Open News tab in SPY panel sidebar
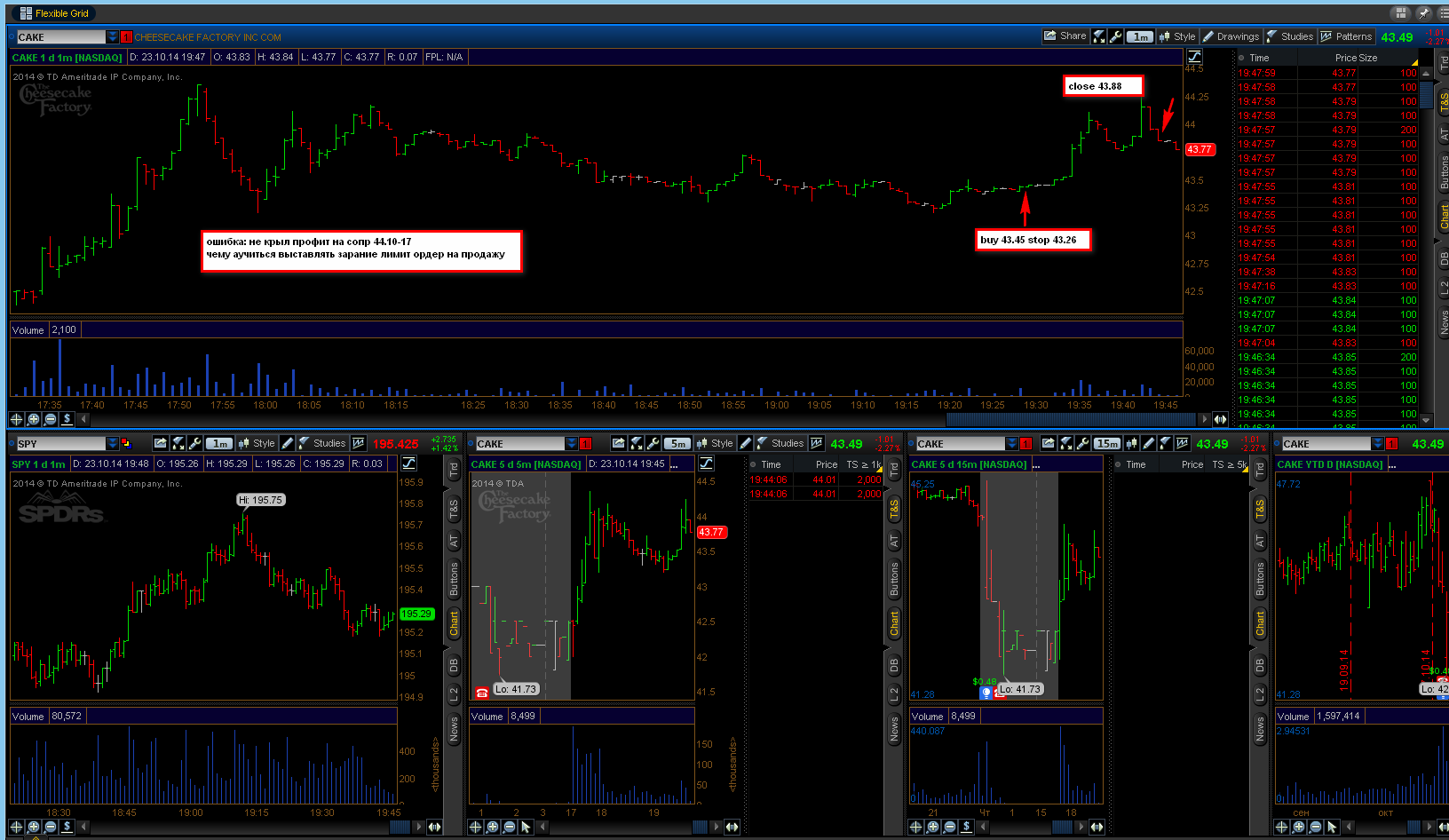Screen dimensions: 1449x840 coord(454,730)
